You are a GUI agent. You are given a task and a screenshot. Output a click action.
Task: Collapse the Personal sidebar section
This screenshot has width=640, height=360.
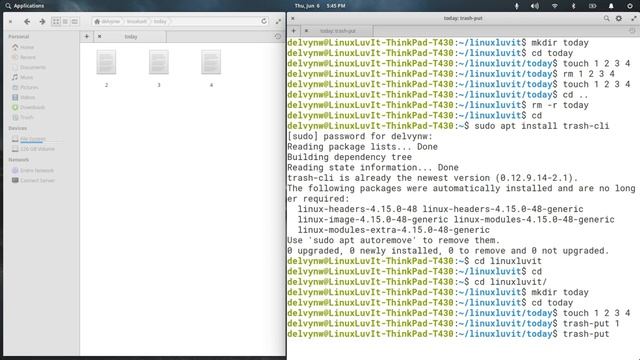coord(19,37)
